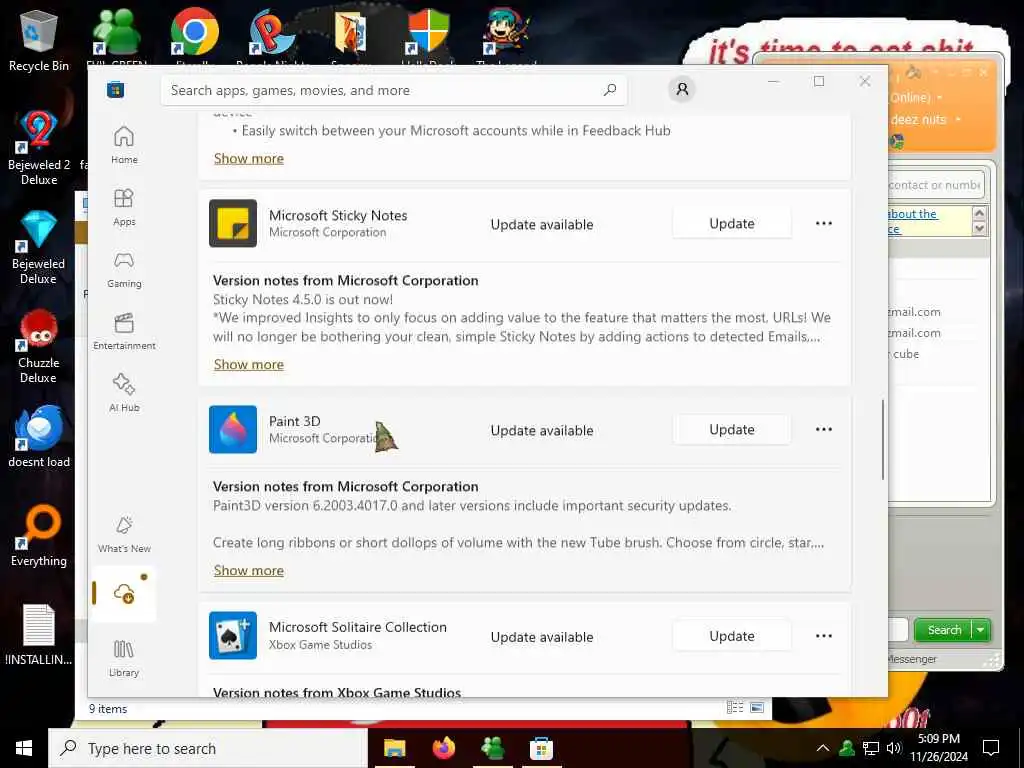Screen dimensions: 1024x768
Task: Open the 'about the' link in Messenger
Action: point(913,214)
